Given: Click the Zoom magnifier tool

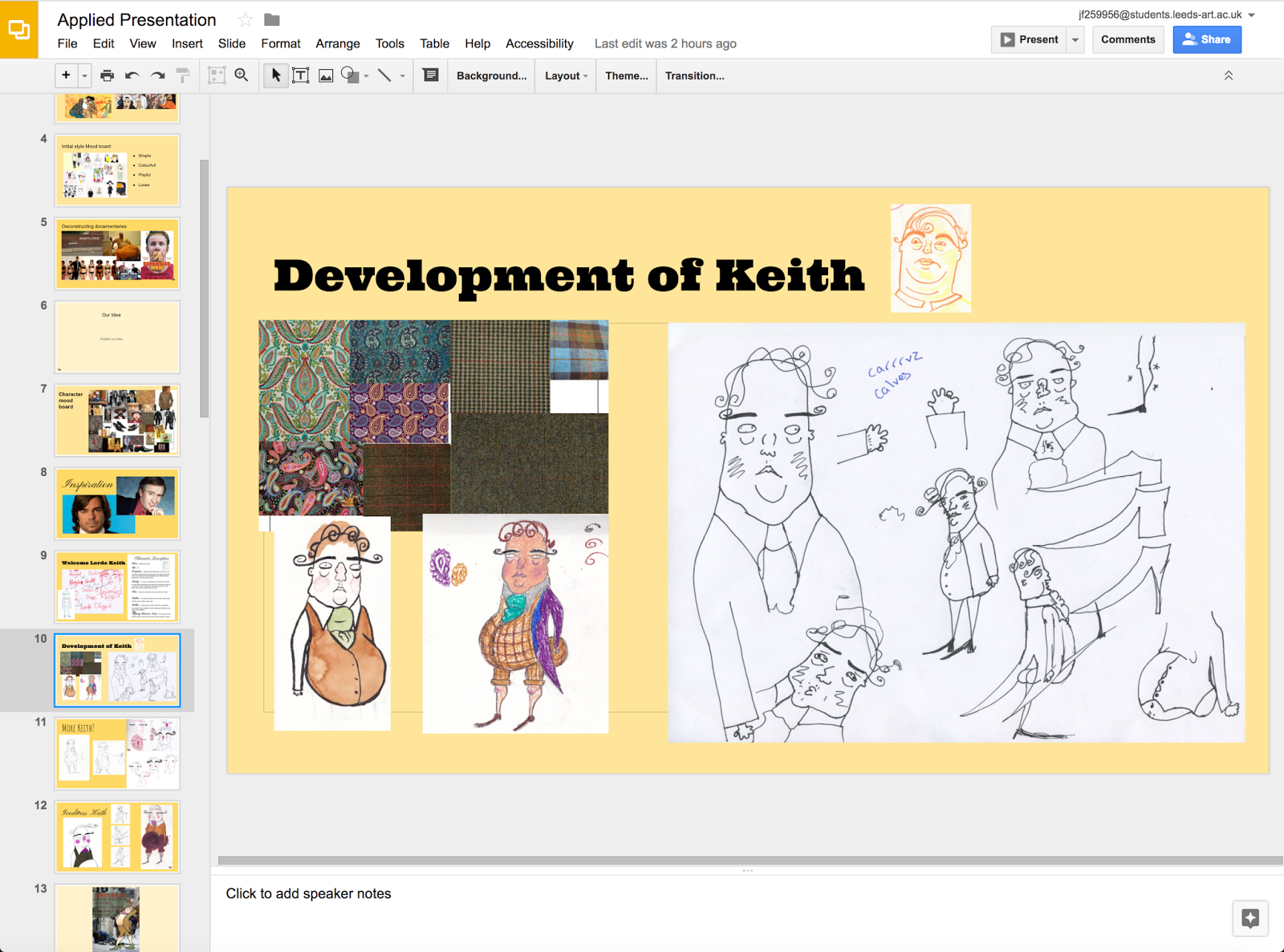Looking at the screenshot, I should (242, 75).
